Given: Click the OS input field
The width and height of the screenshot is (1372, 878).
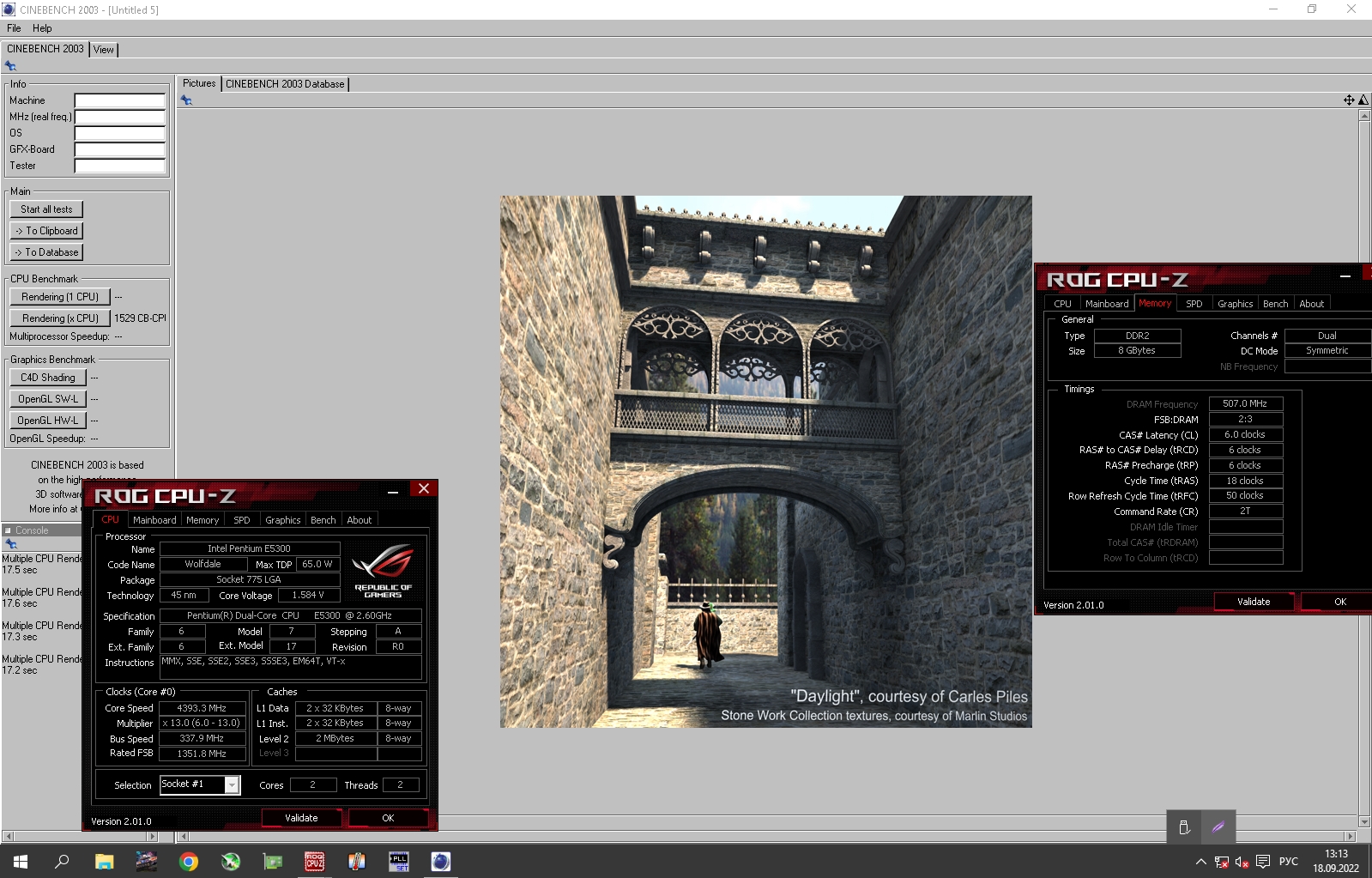Looking at the screenshot, I should click(x=119, y=133).
